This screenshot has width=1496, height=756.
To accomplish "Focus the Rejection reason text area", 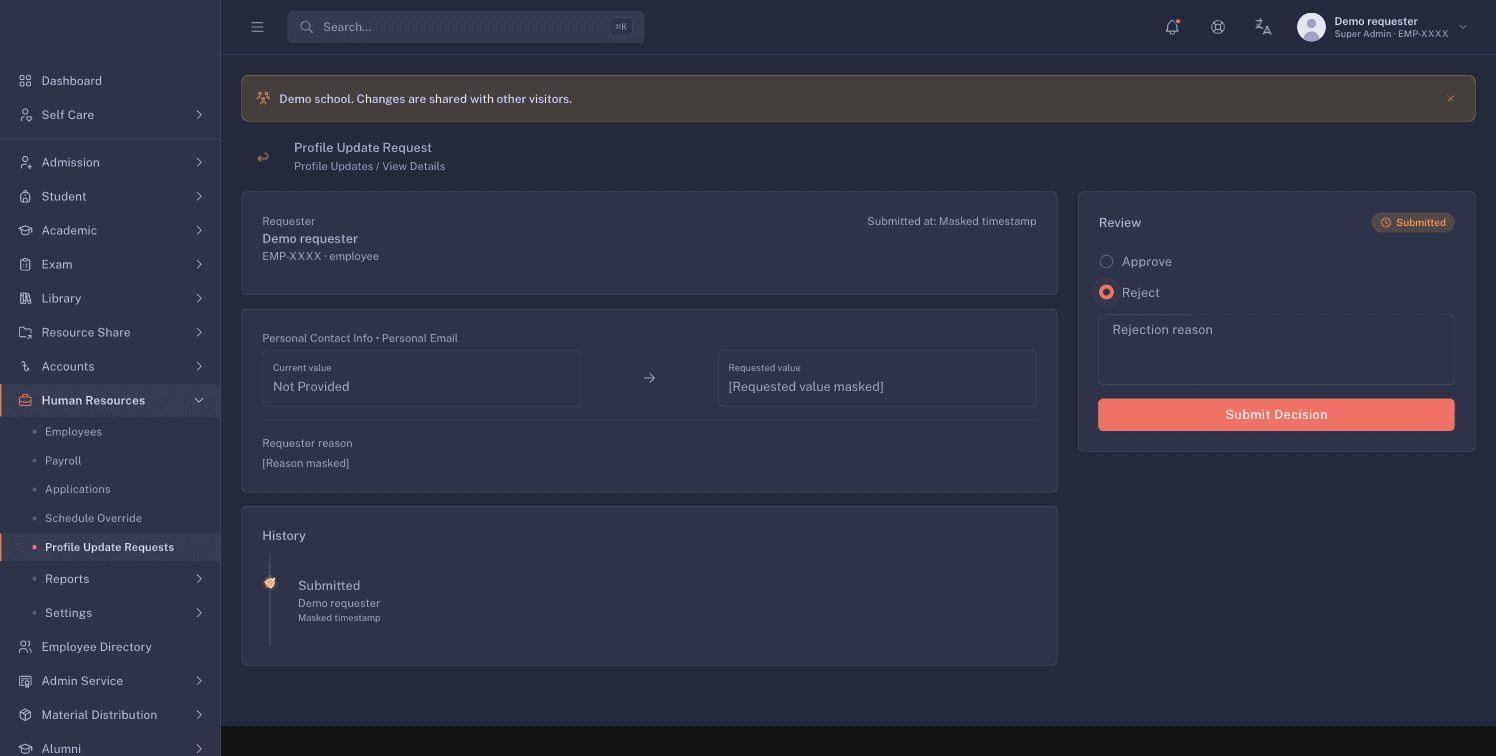I will tap(1276, 350).
